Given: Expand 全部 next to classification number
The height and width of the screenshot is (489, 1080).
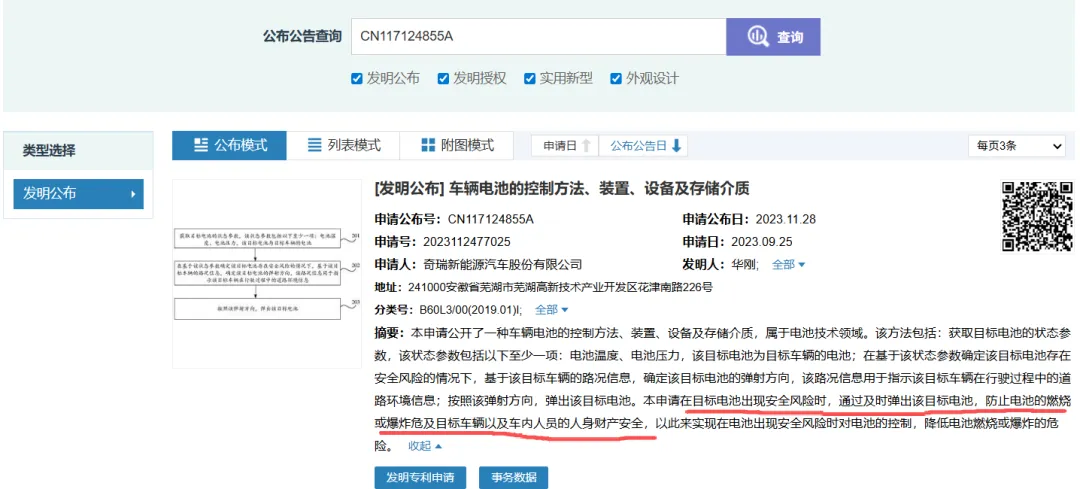Looking at the screenshot, I should click(x=551, y=310).
